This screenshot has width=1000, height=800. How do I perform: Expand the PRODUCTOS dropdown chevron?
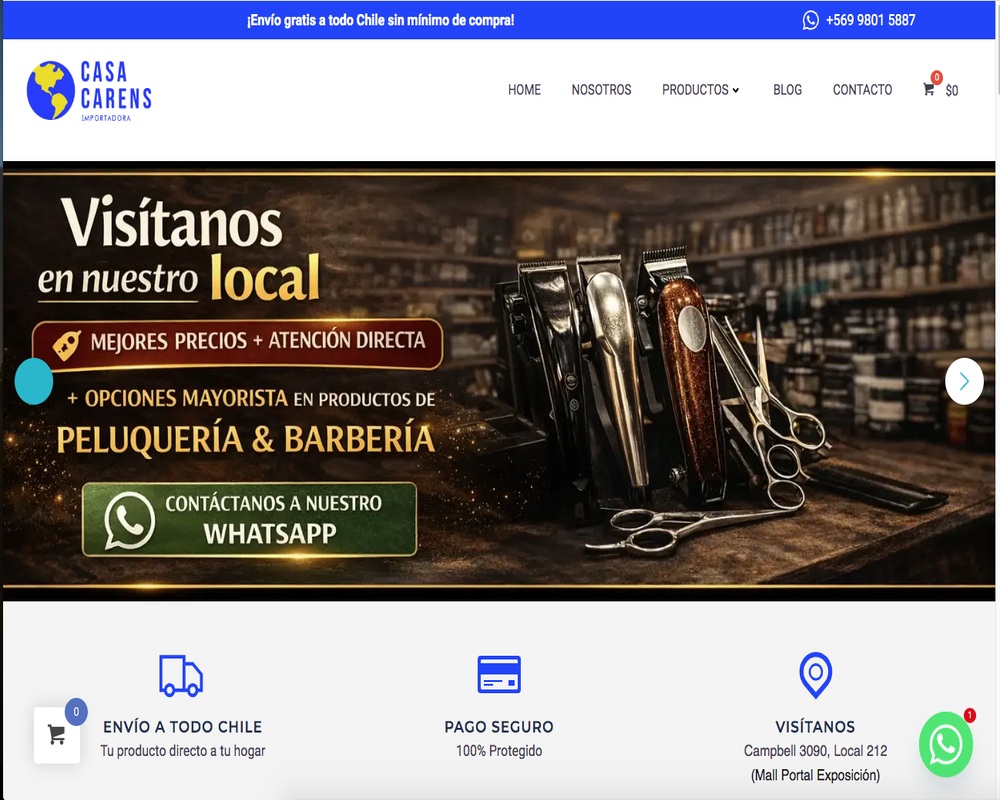735,91
